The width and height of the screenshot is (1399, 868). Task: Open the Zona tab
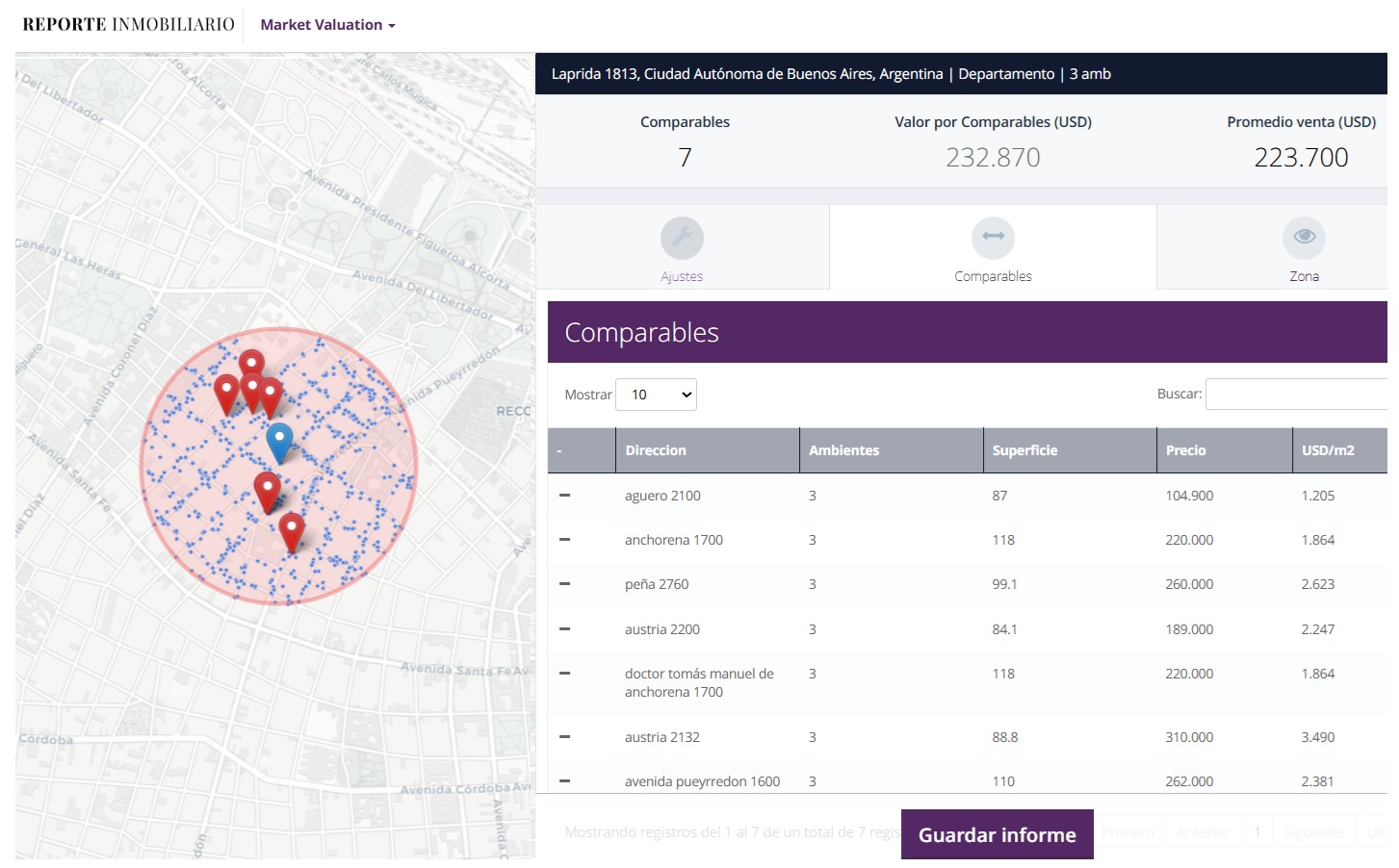point(1272,247)
